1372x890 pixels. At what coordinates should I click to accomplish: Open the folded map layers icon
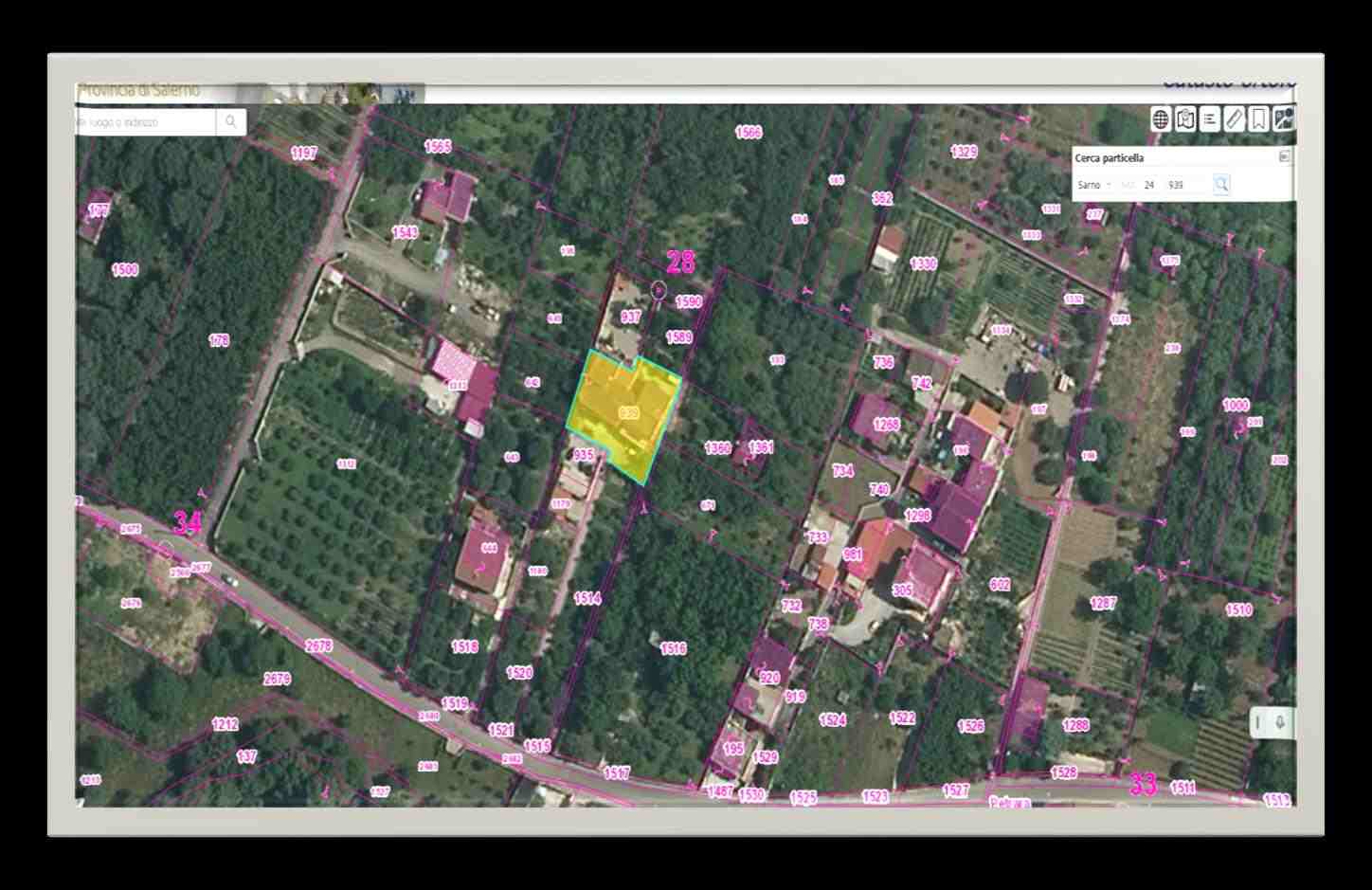[1184, 119]
